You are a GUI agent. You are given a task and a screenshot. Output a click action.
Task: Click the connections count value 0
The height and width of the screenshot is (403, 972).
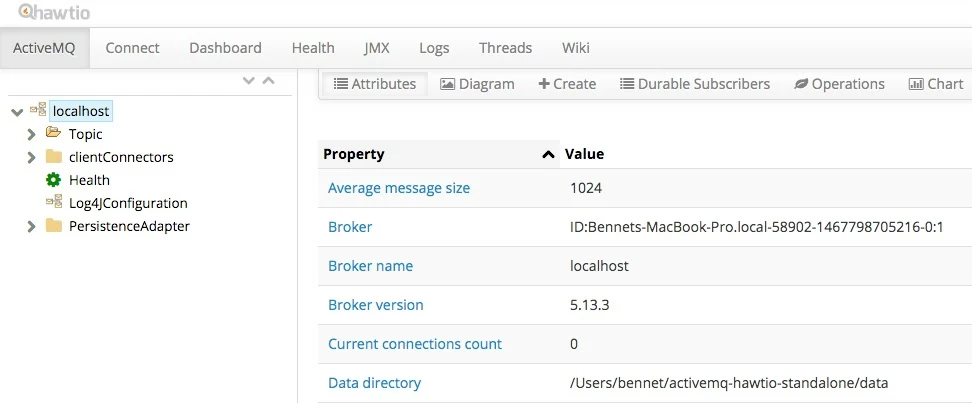tap(573, 344)
